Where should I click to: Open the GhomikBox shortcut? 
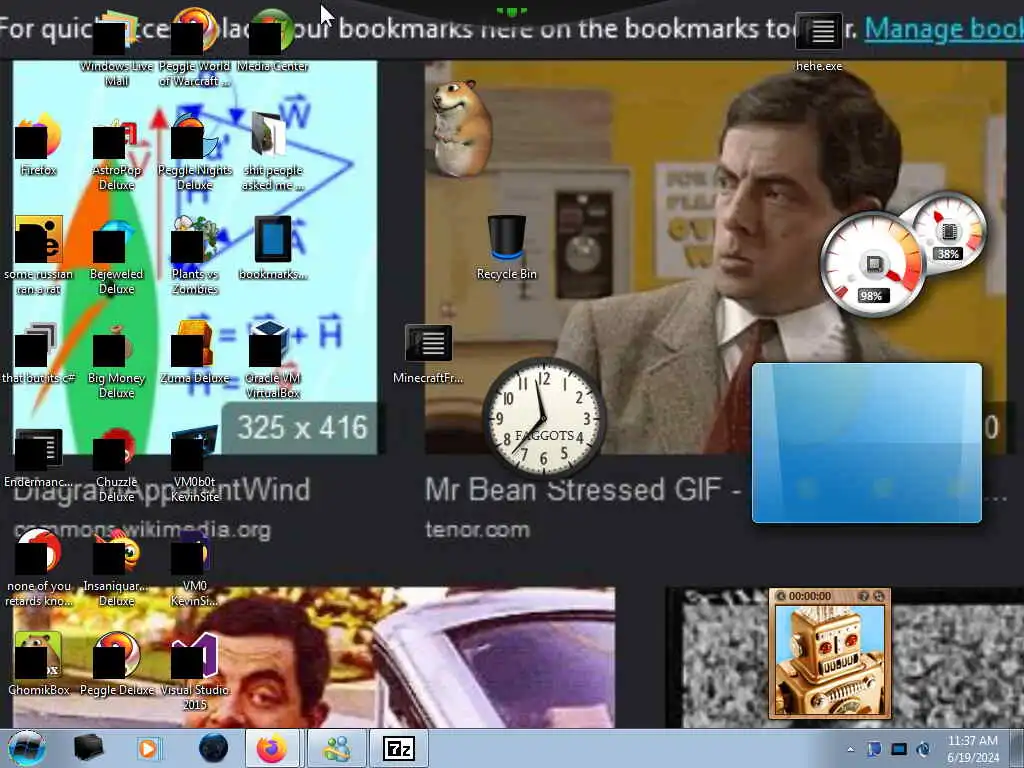(x=39, y=664)
